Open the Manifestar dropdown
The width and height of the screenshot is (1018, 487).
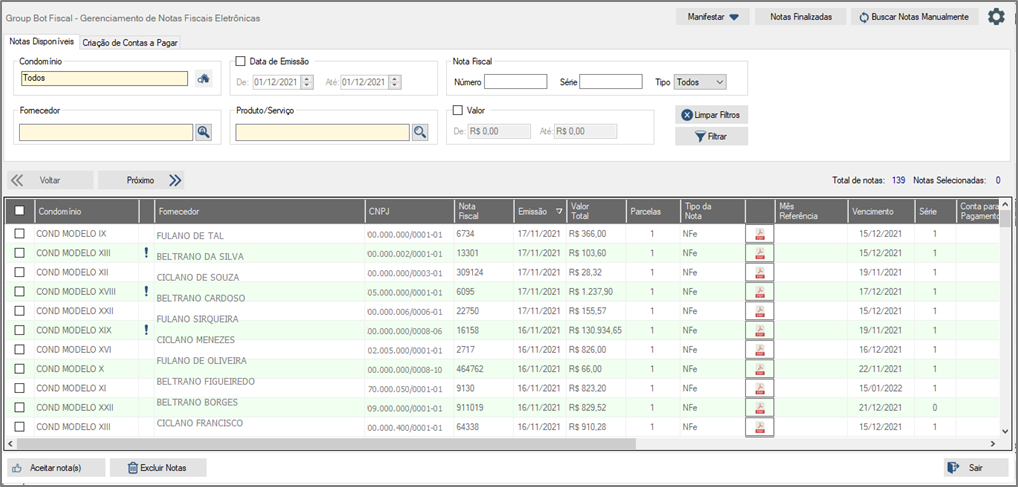[713, 17]
